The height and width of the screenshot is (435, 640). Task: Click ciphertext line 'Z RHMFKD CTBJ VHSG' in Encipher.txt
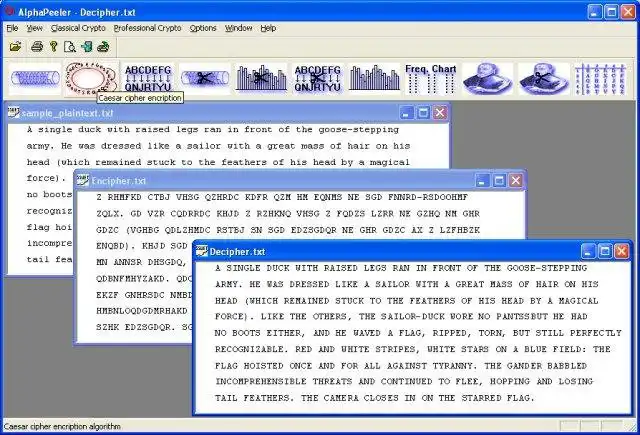tap(282, 197)
